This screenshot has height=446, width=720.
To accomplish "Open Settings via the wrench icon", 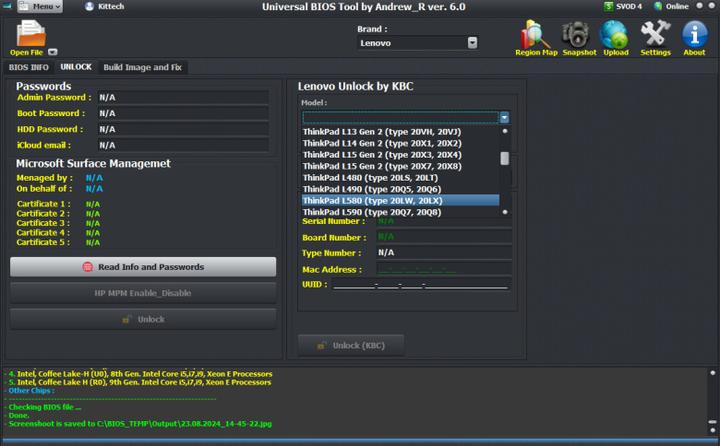I will (655, 36).
